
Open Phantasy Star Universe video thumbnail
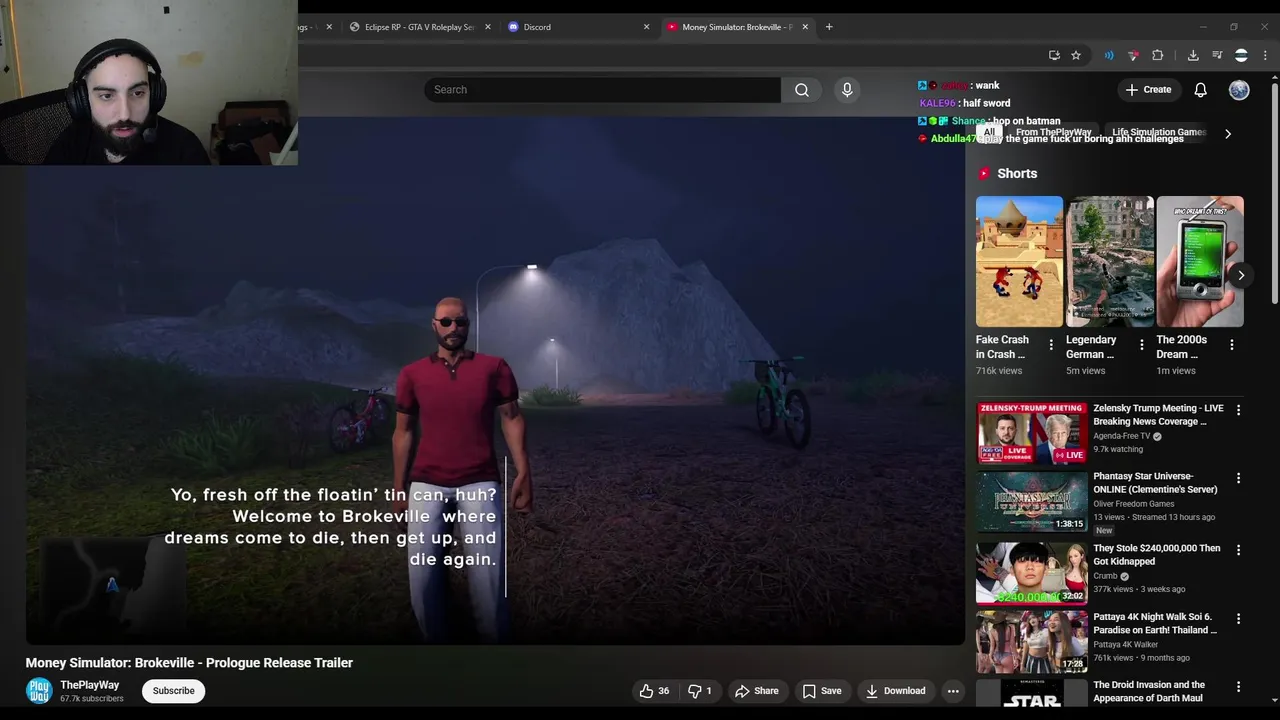(x=1031, y=502)
